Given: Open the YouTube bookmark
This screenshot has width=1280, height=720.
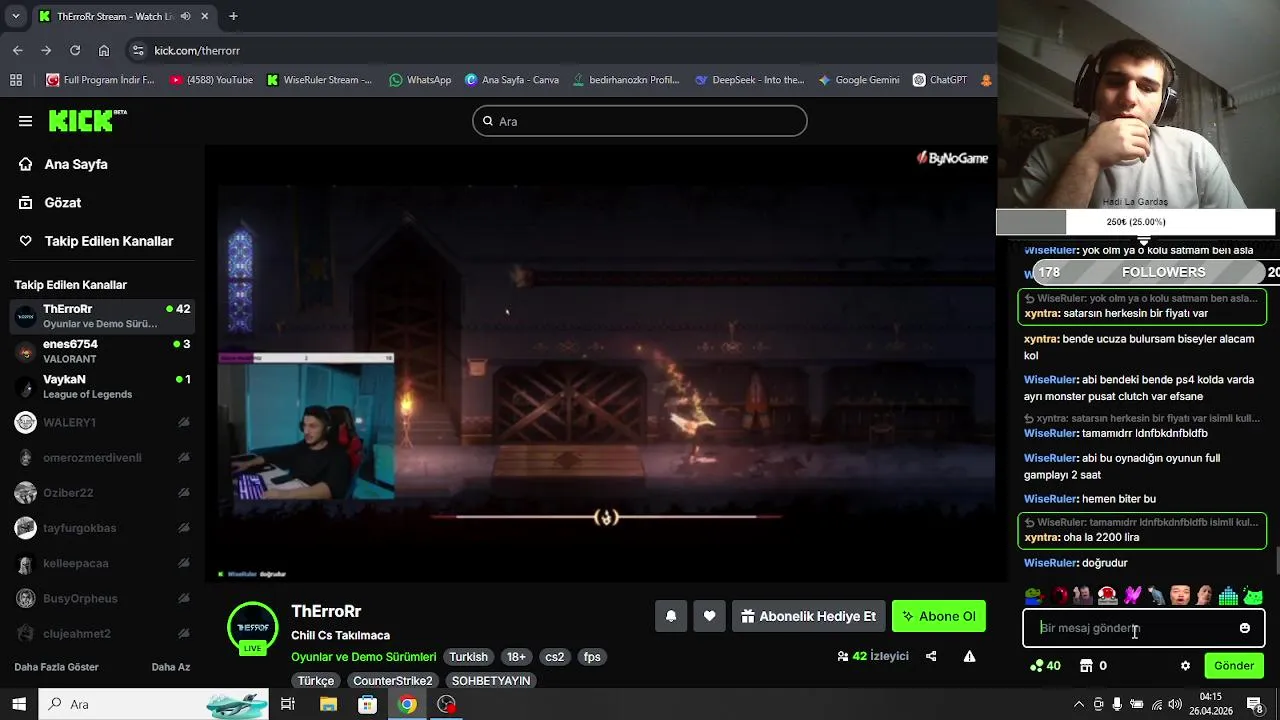Looking at the screenshot, I should (211, 80).
